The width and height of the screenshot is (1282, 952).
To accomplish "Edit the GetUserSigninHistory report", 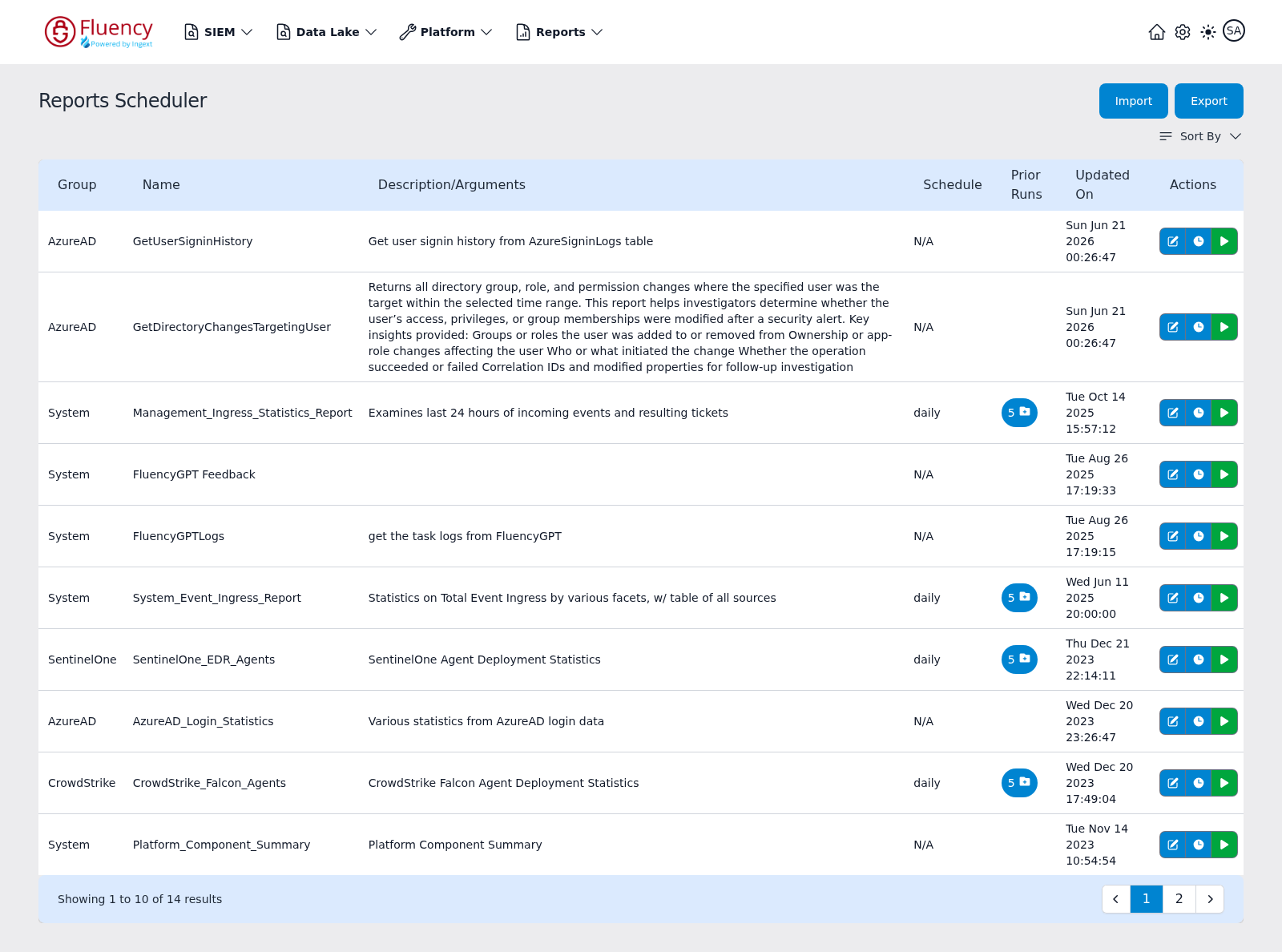I will coord(1173,241).
